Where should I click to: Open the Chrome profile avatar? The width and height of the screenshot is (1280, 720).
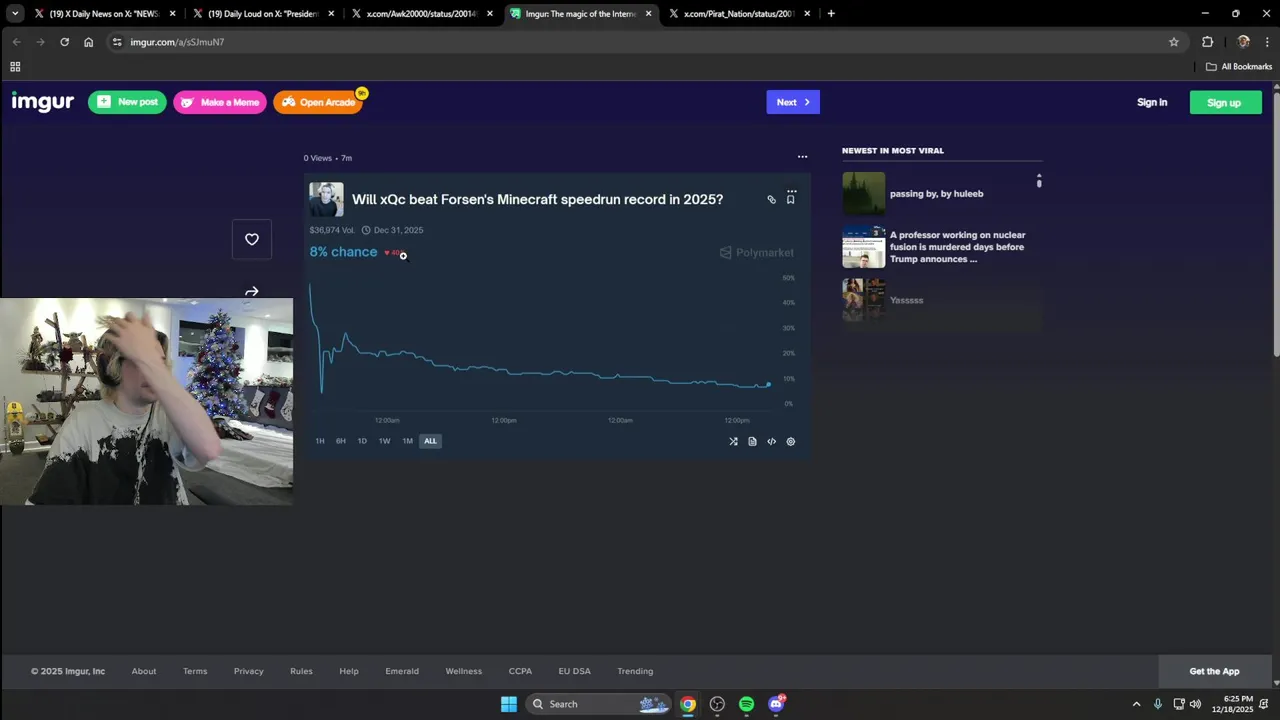coord(1244,42)
